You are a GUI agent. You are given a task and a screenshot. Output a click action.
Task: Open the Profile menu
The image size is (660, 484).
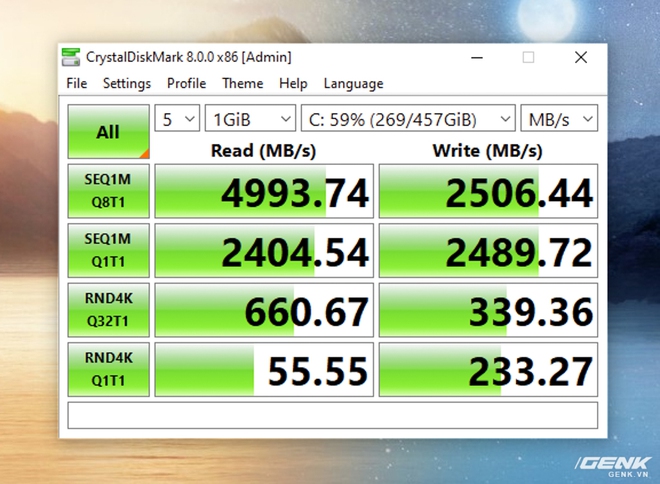click(186, 83)
